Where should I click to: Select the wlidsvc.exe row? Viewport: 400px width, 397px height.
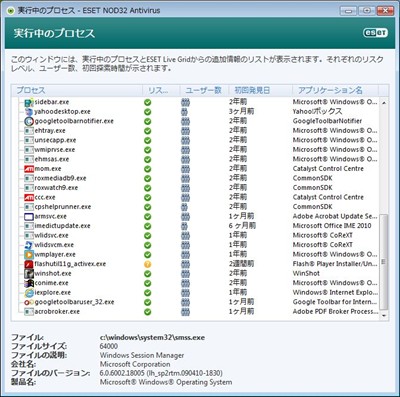tap(195, 235)
